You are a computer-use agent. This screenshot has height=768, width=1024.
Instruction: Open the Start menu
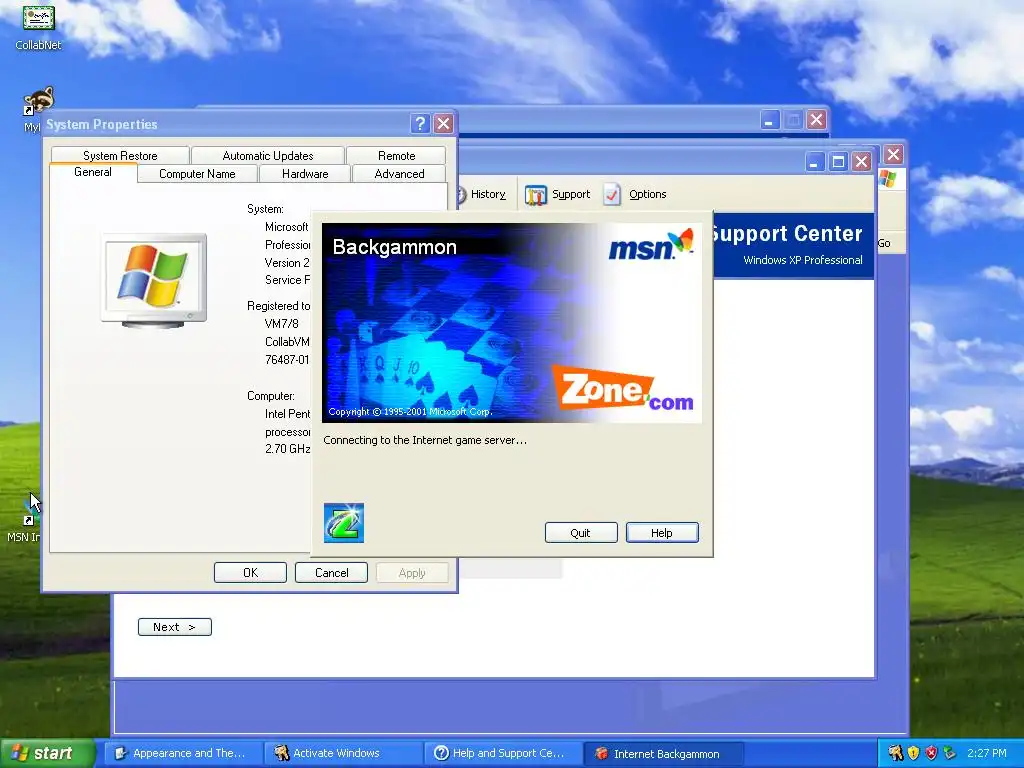[47, 753]
